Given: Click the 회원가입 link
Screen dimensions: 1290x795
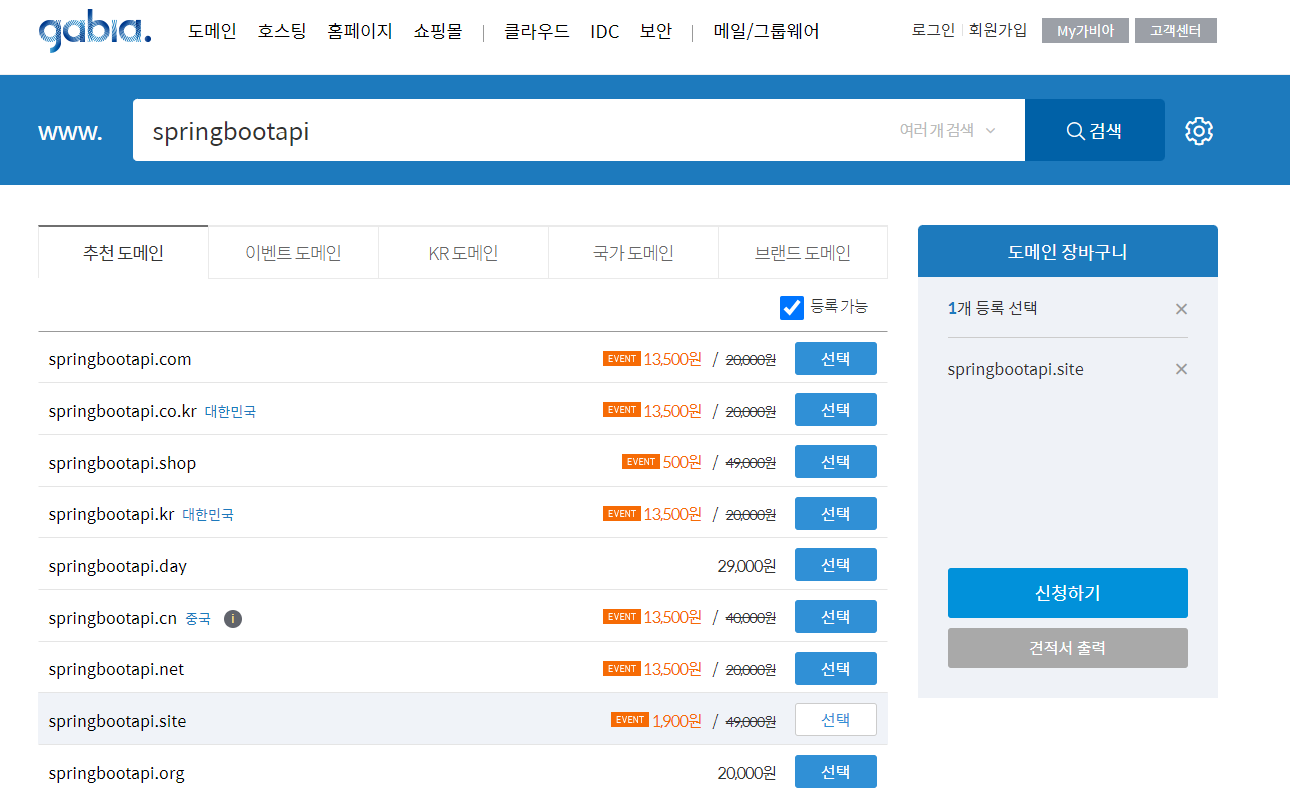Looking at the screenshot, I should [x=997, y=30].
